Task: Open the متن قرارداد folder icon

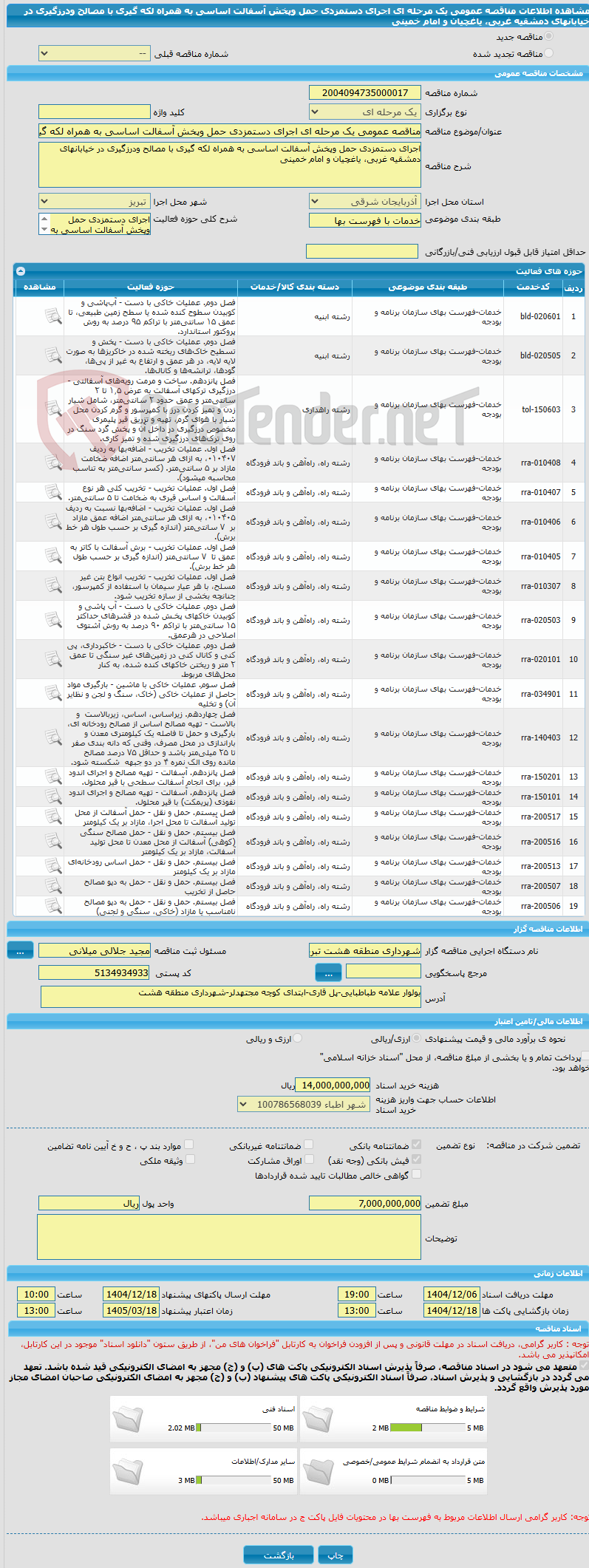Action: pyautogui.click(x=318, y=1471)
